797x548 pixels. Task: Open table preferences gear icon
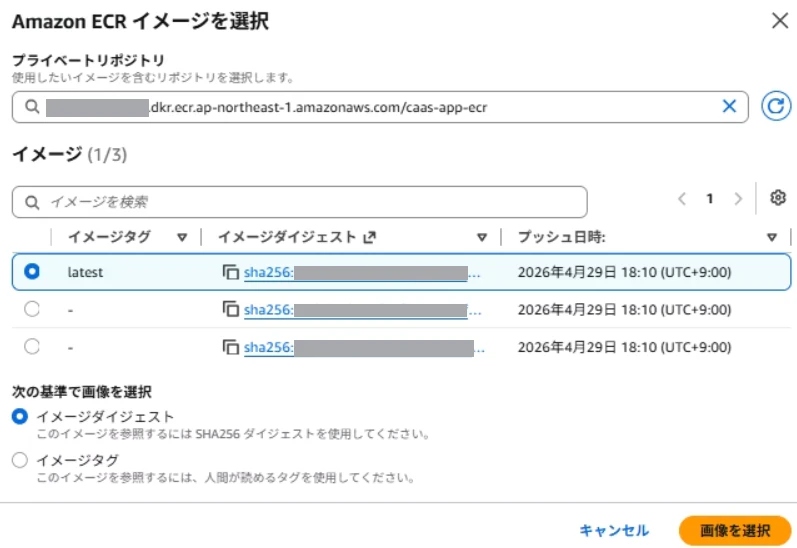click(x=778, y=198)
